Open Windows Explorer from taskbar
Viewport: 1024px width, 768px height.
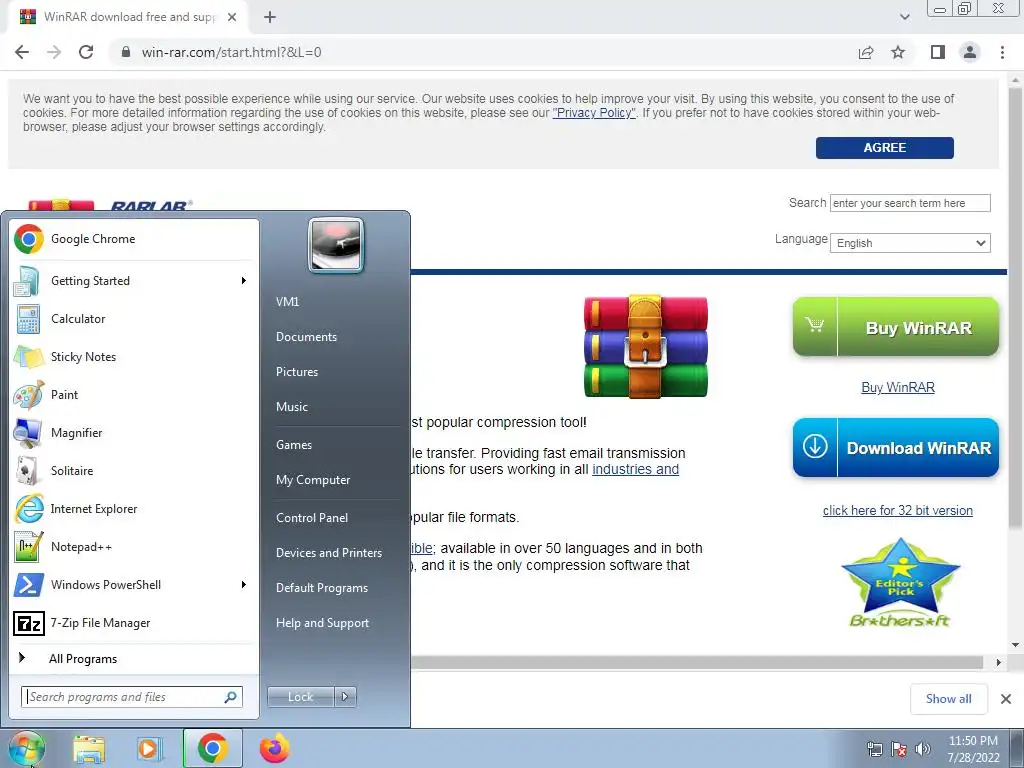89,748
